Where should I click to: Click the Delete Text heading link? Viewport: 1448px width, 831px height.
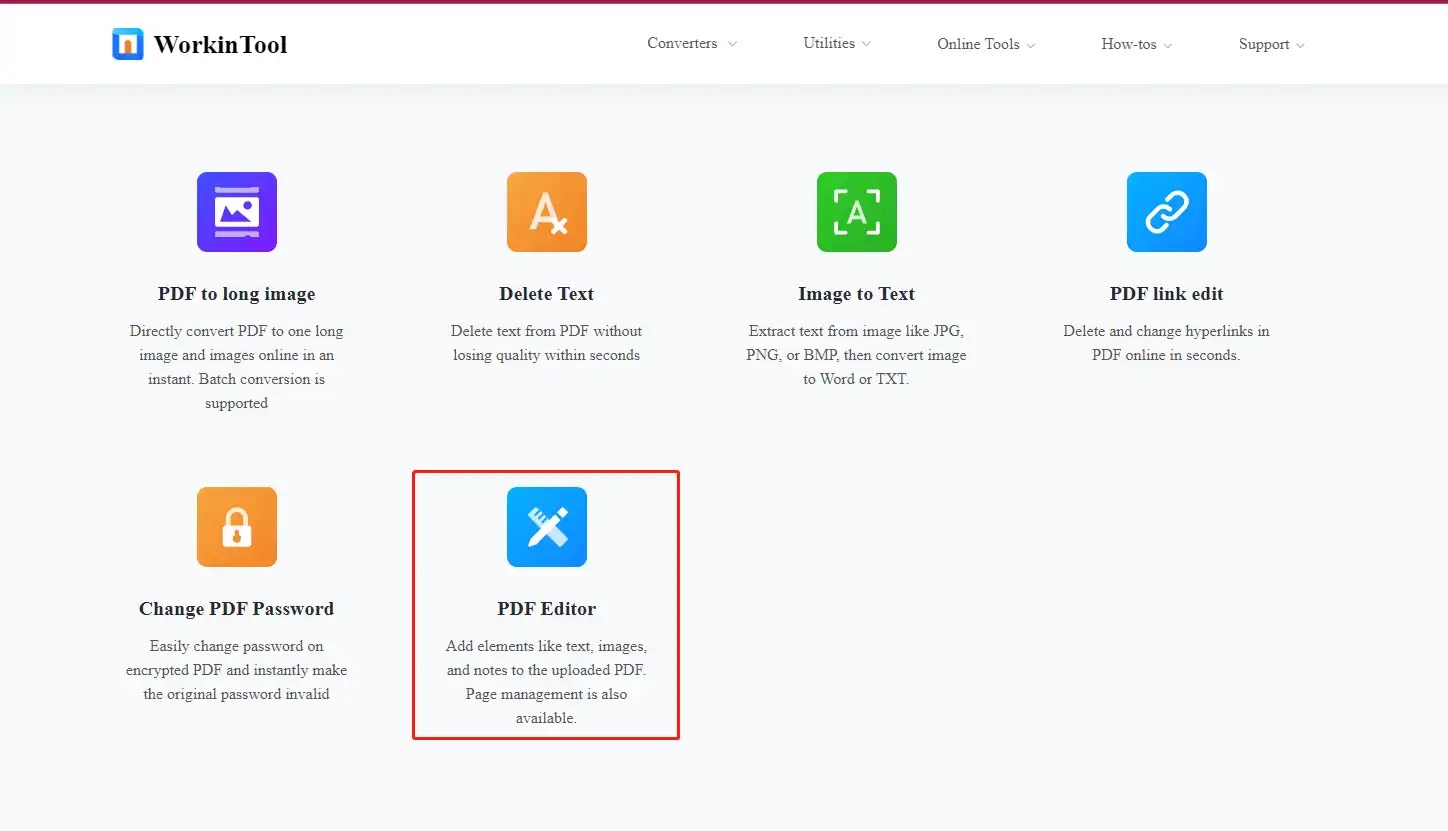[x=546, y=293]
